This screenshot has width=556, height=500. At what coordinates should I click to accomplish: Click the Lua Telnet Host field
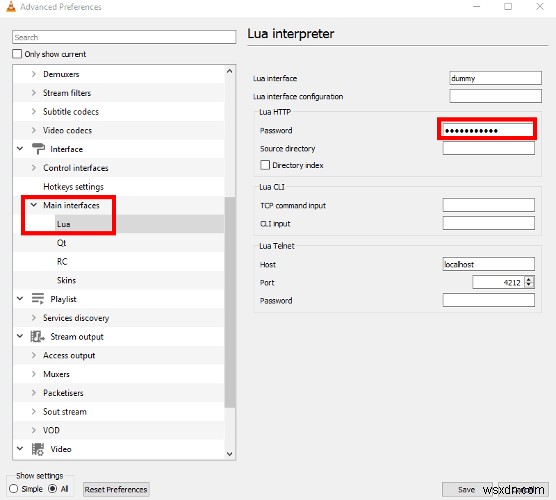click(489, 264)
